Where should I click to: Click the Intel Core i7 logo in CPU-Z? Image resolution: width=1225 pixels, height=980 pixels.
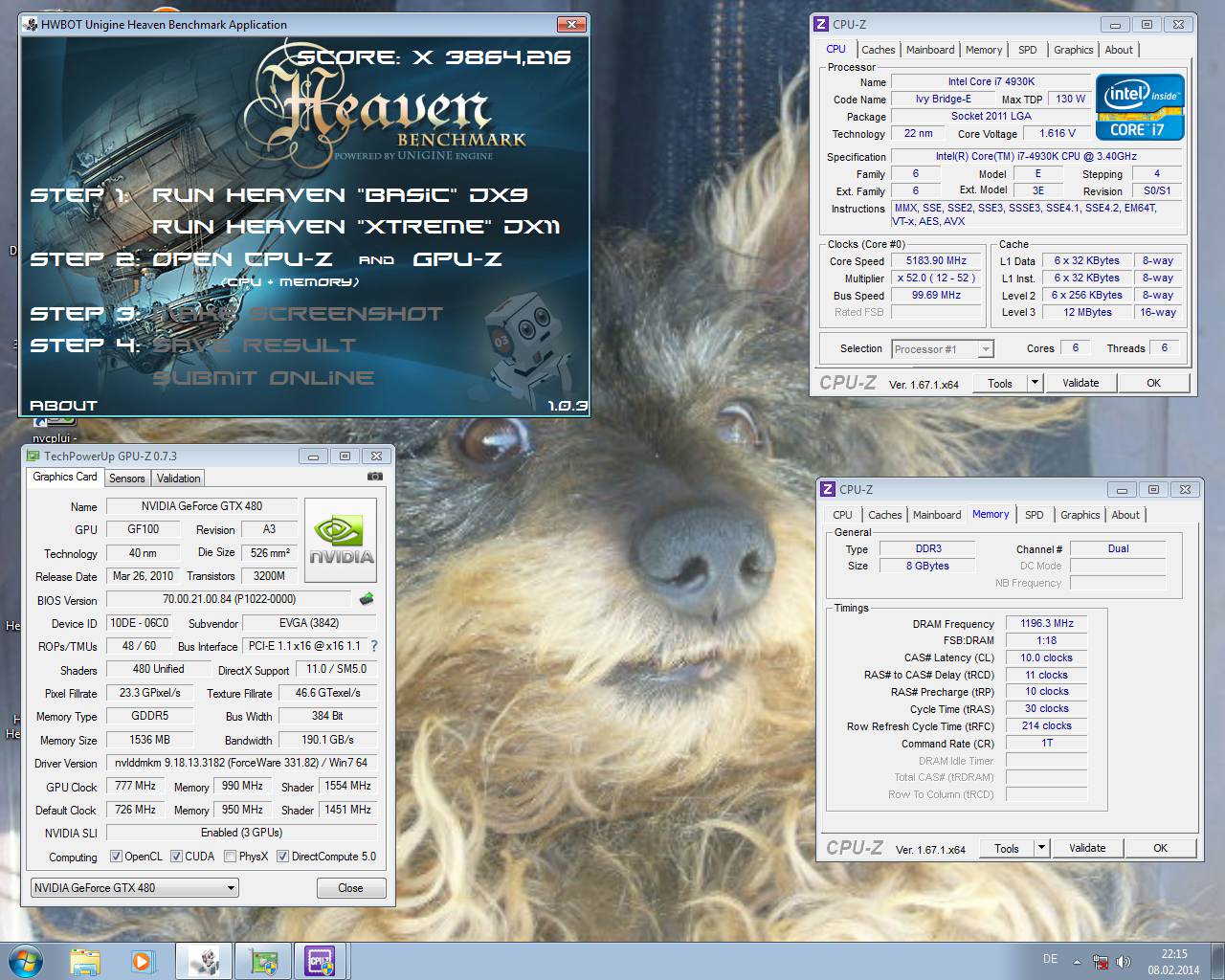[1140, 107]
